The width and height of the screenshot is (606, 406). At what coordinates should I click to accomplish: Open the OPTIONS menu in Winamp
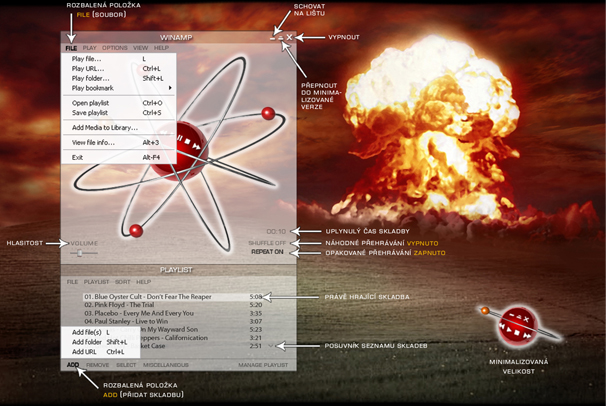114,48
